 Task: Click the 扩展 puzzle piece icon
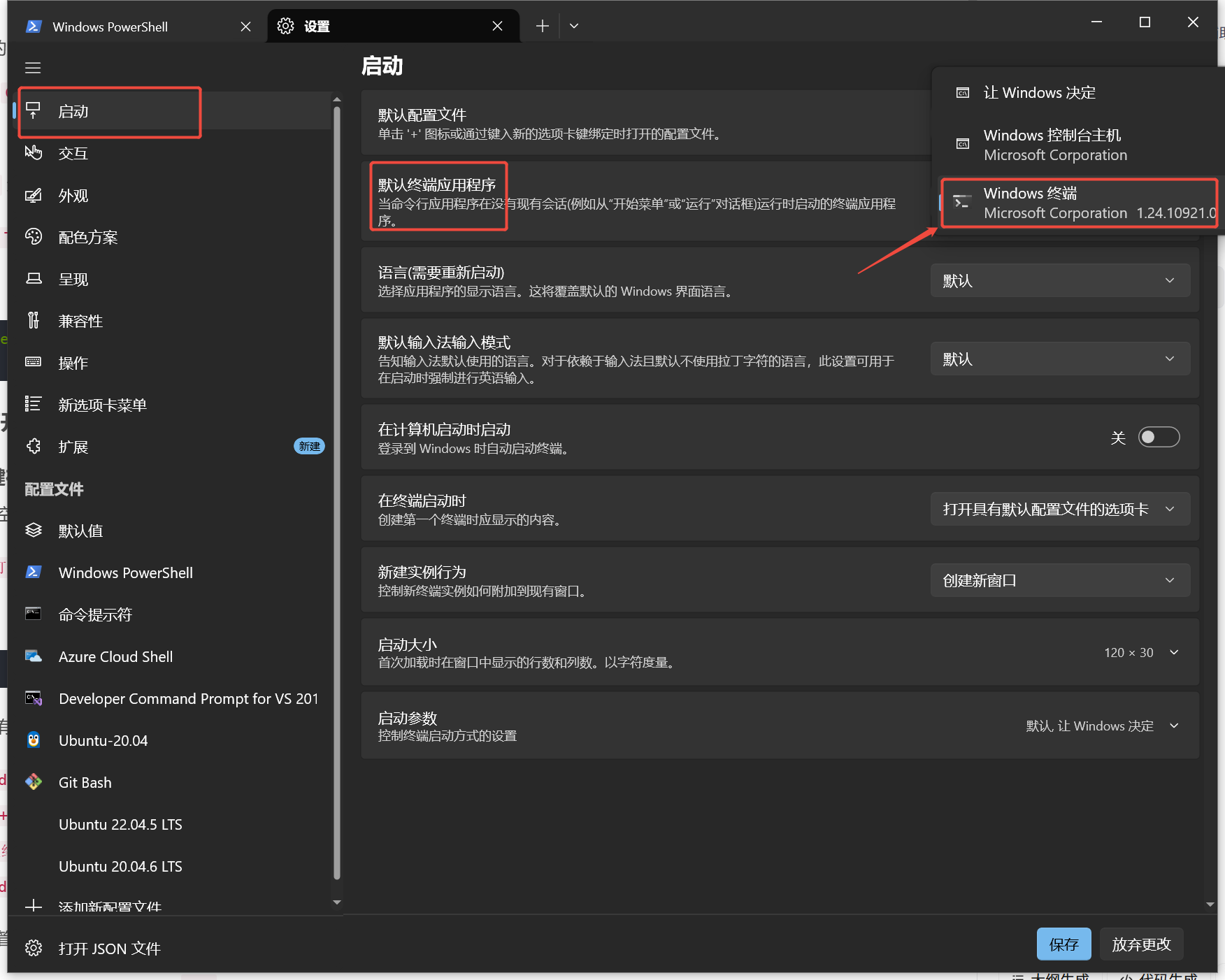point(33,446)
